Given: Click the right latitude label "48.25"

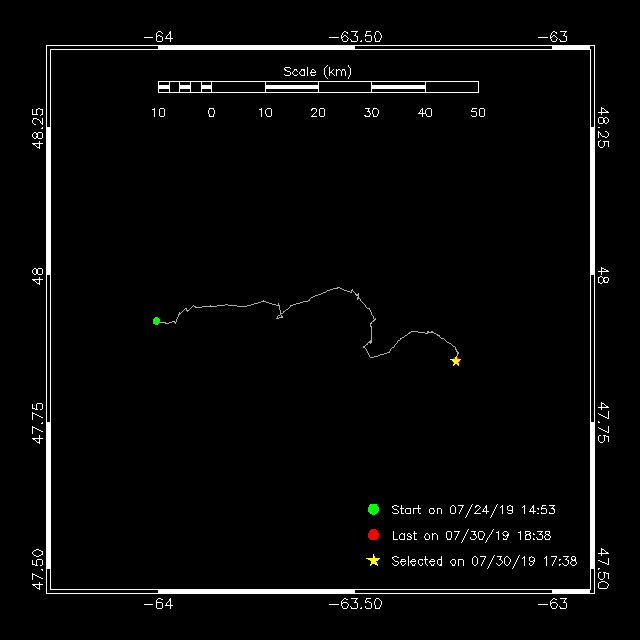Looking at the screenshot, I should (x=603, y=128).
